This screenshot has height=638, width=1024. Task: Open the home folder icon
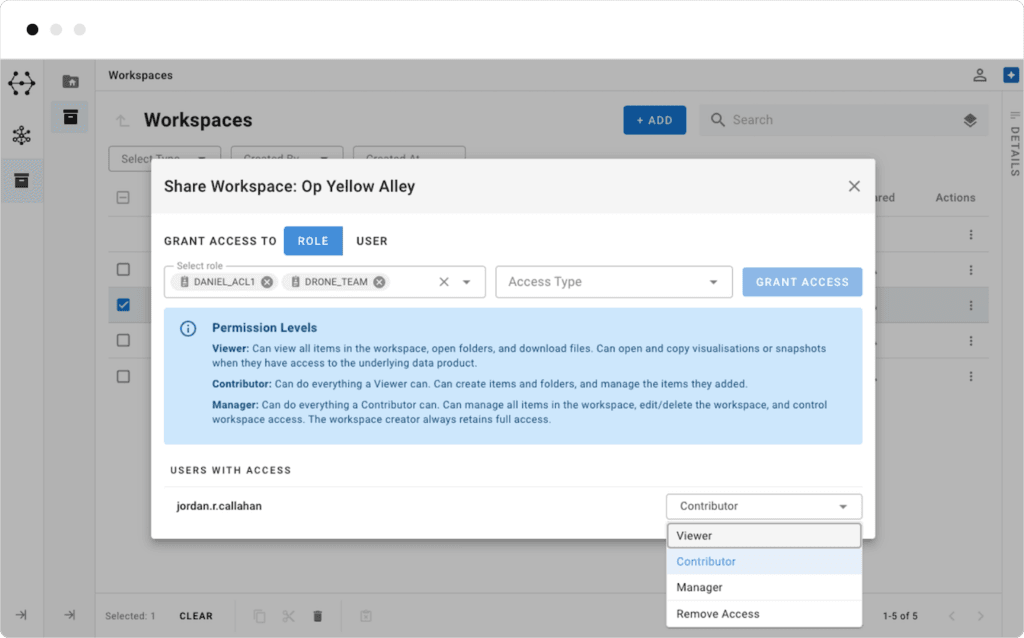(x=71, y=81)
